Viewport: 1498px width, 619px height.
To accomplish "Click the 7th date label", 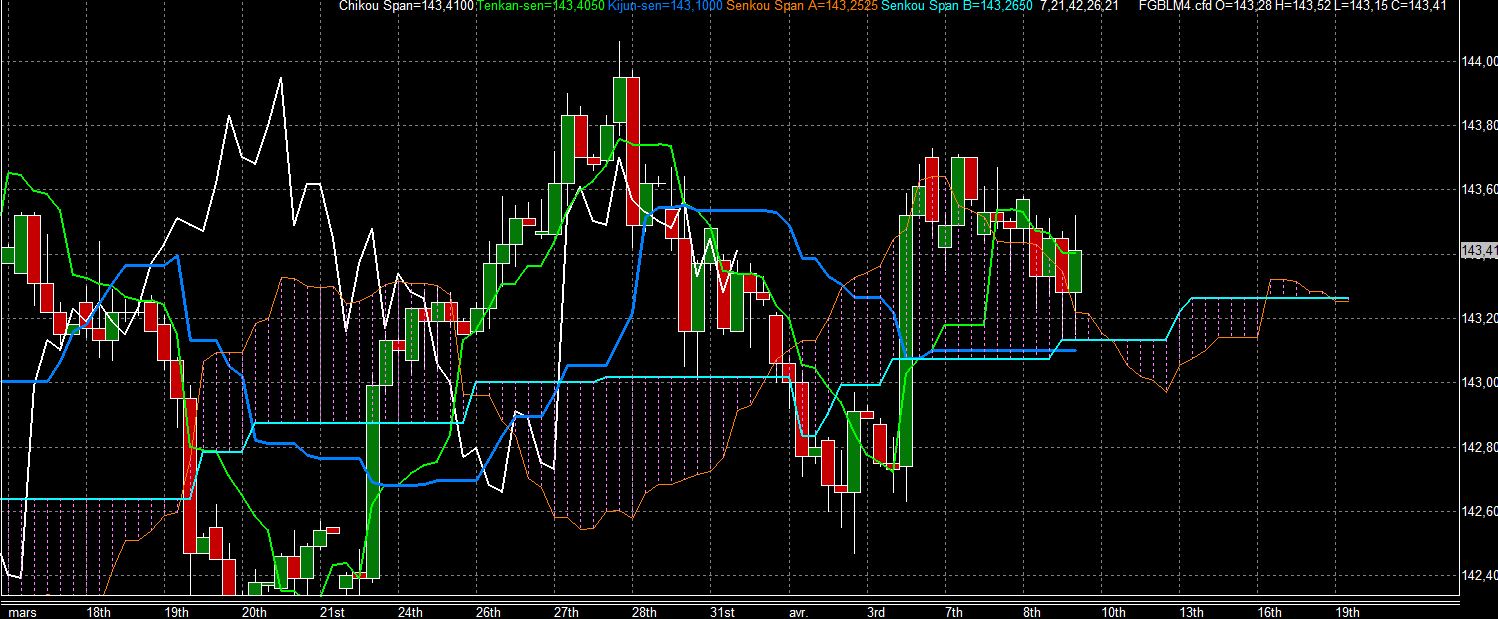I will point(954,612).
